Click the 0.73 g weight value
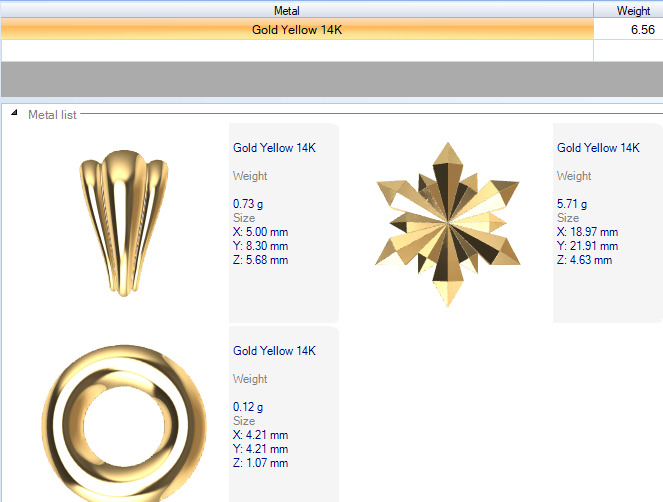This screenshot has height=502, width=663. (x=248, y=204)
